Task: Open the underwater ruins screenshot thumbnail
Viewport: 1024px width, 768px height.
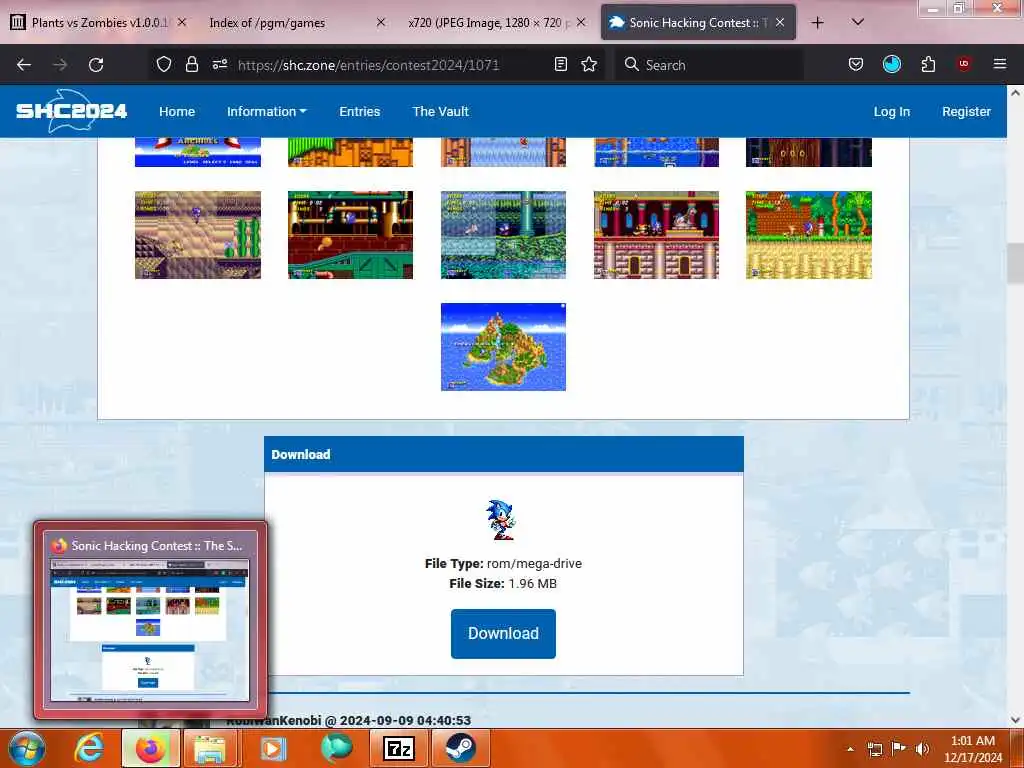Action: click(504, 235)
